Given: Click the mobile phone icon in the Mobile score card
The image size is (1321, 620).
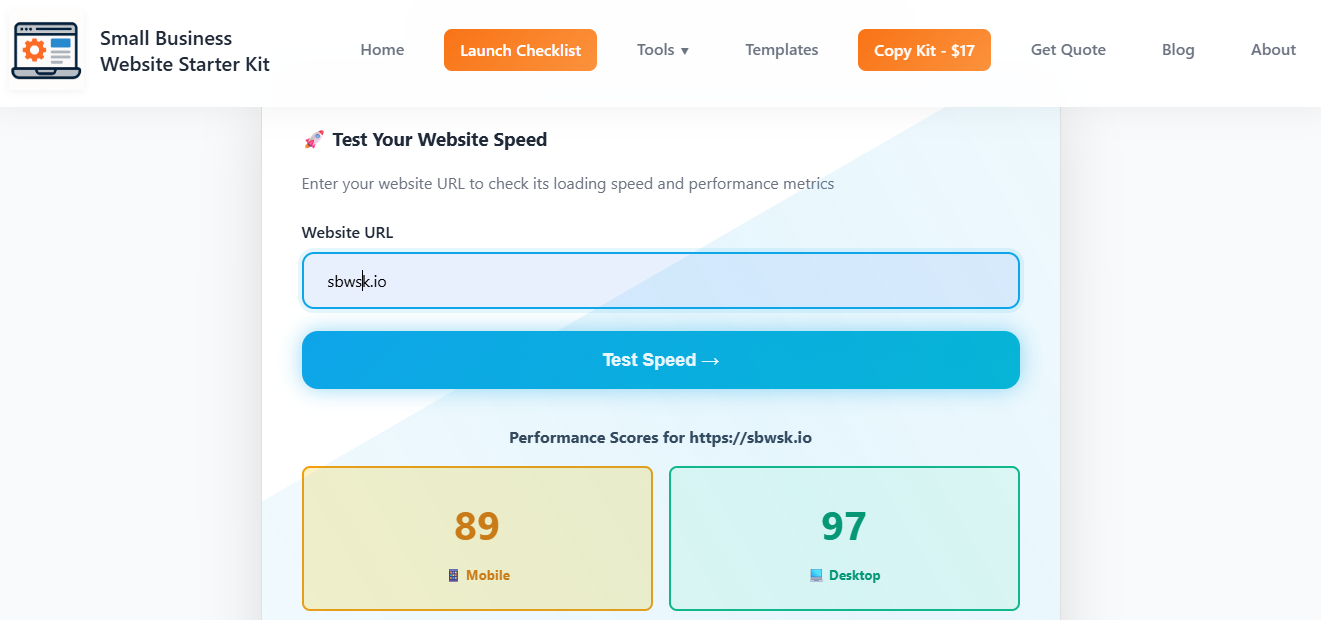Looking at the screenshot, I should pos(452,575).
